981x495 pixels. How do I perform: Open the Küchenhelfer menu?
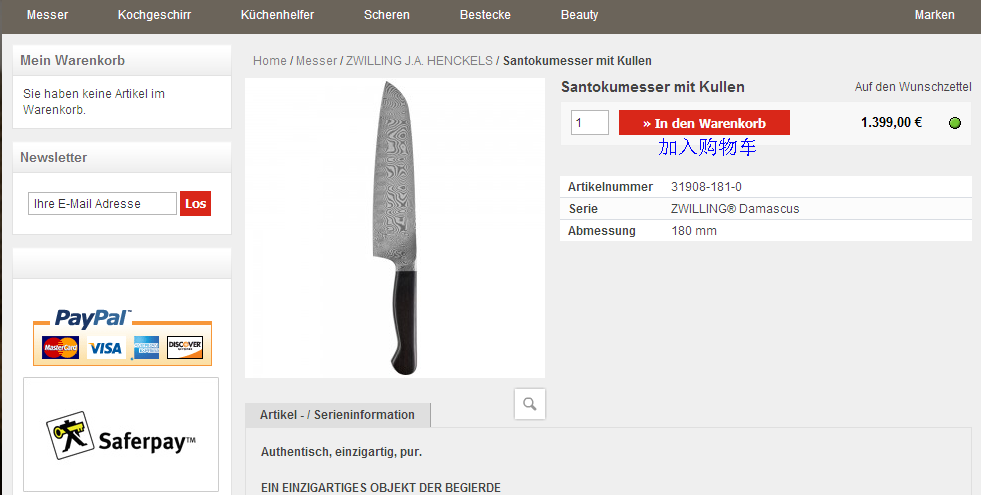pos(277,14)
